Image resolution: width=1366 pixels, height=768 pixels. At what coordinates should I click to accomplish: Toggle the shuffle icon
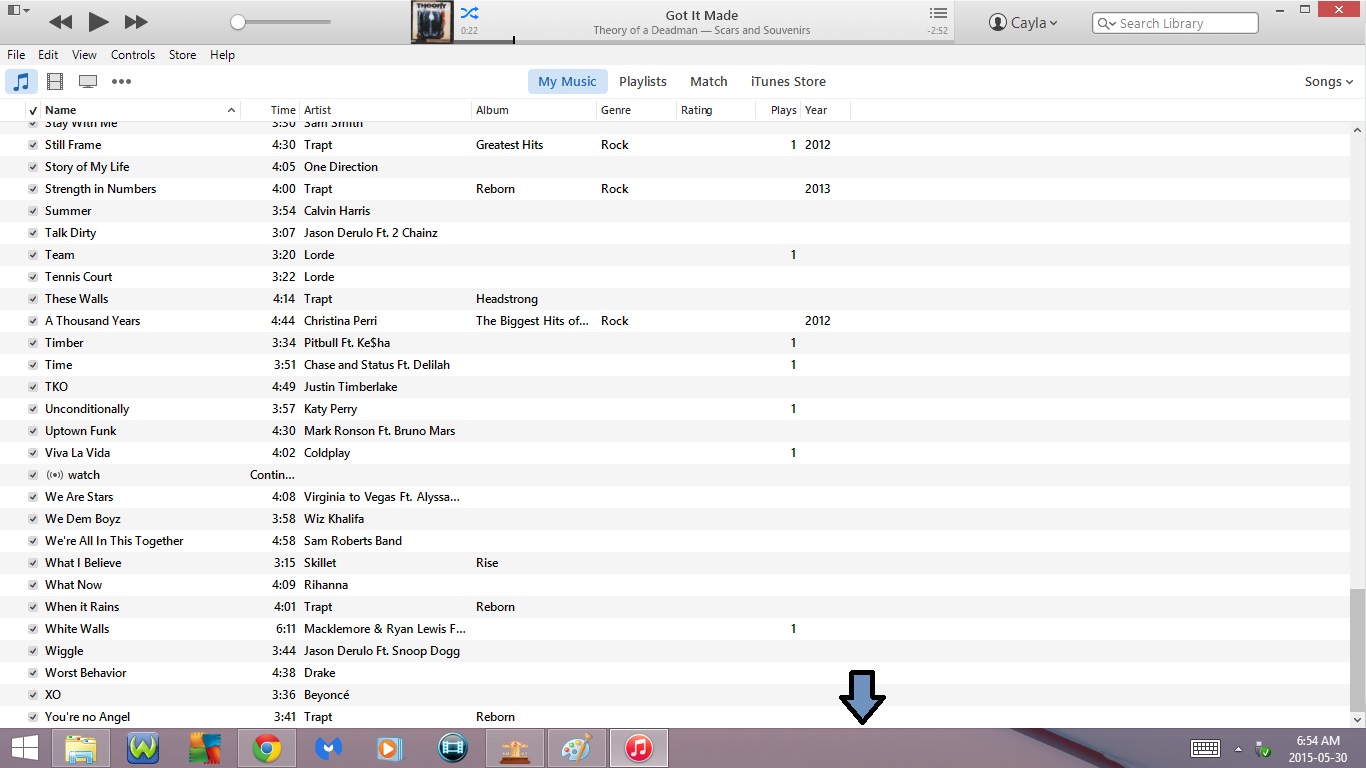(469, 14)
